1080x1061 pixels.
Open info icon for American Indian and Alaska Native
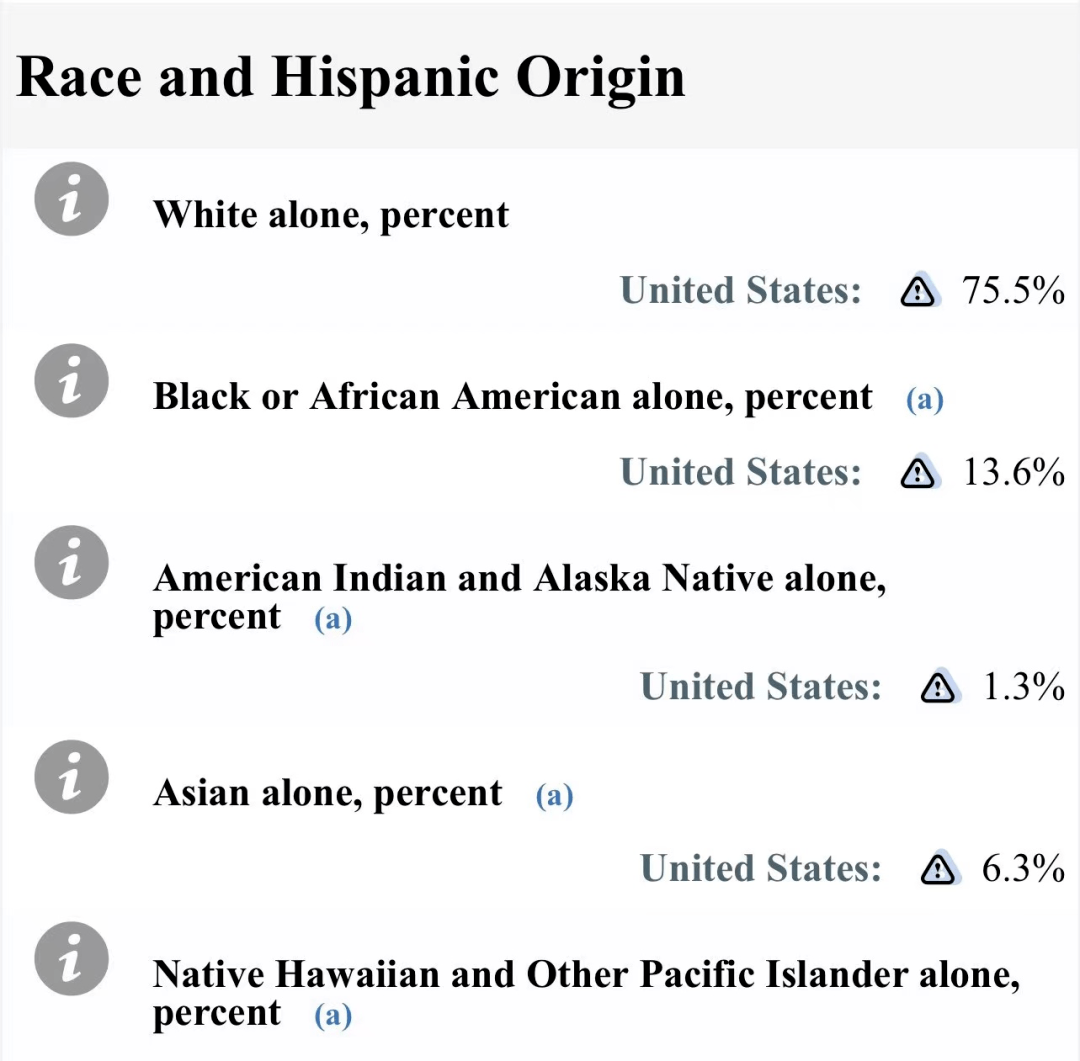72,562
